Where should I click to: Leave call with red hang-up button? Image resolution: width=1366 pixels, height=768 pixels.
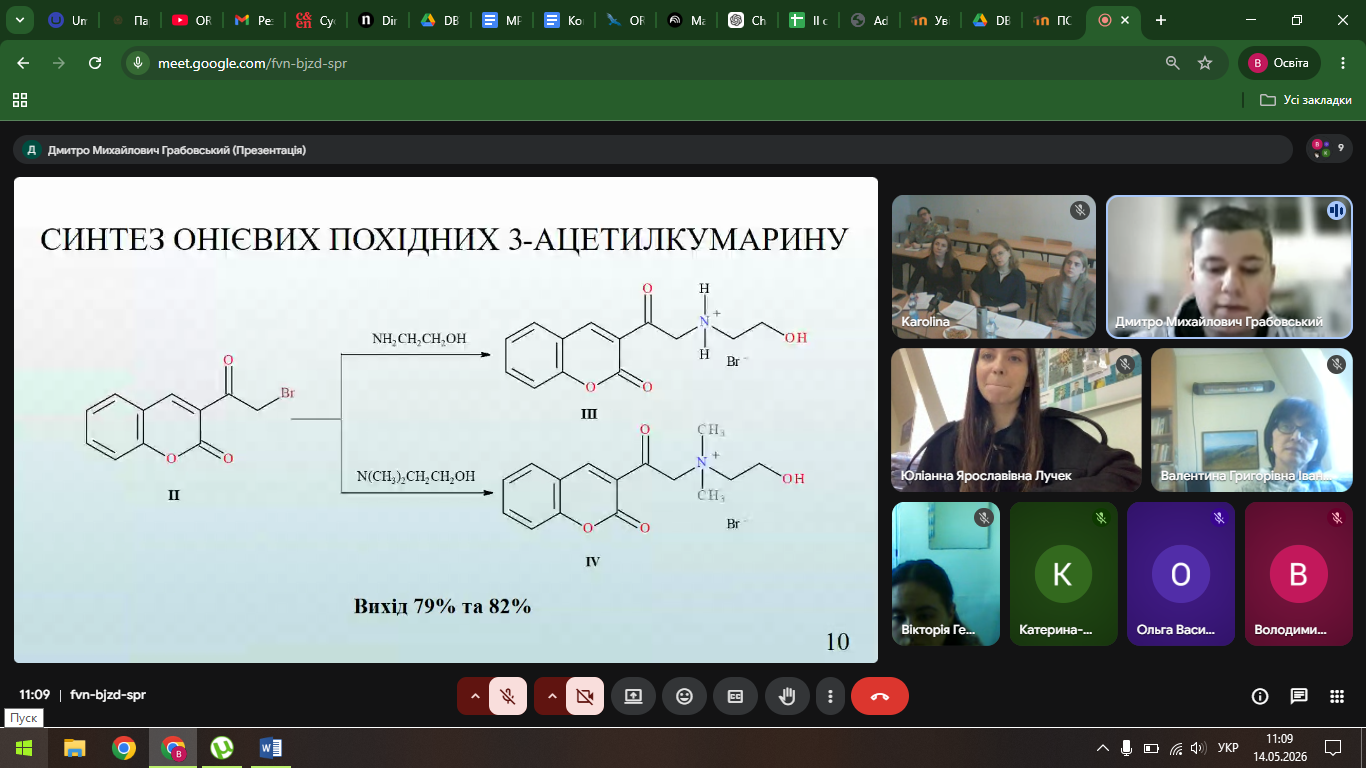click(880, 696)
